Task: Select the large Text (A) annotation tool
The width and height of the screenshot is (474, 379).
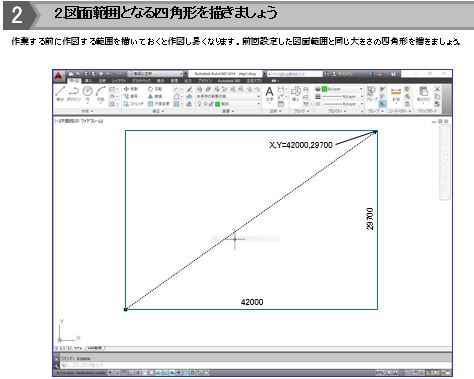Action: (269, 93)
